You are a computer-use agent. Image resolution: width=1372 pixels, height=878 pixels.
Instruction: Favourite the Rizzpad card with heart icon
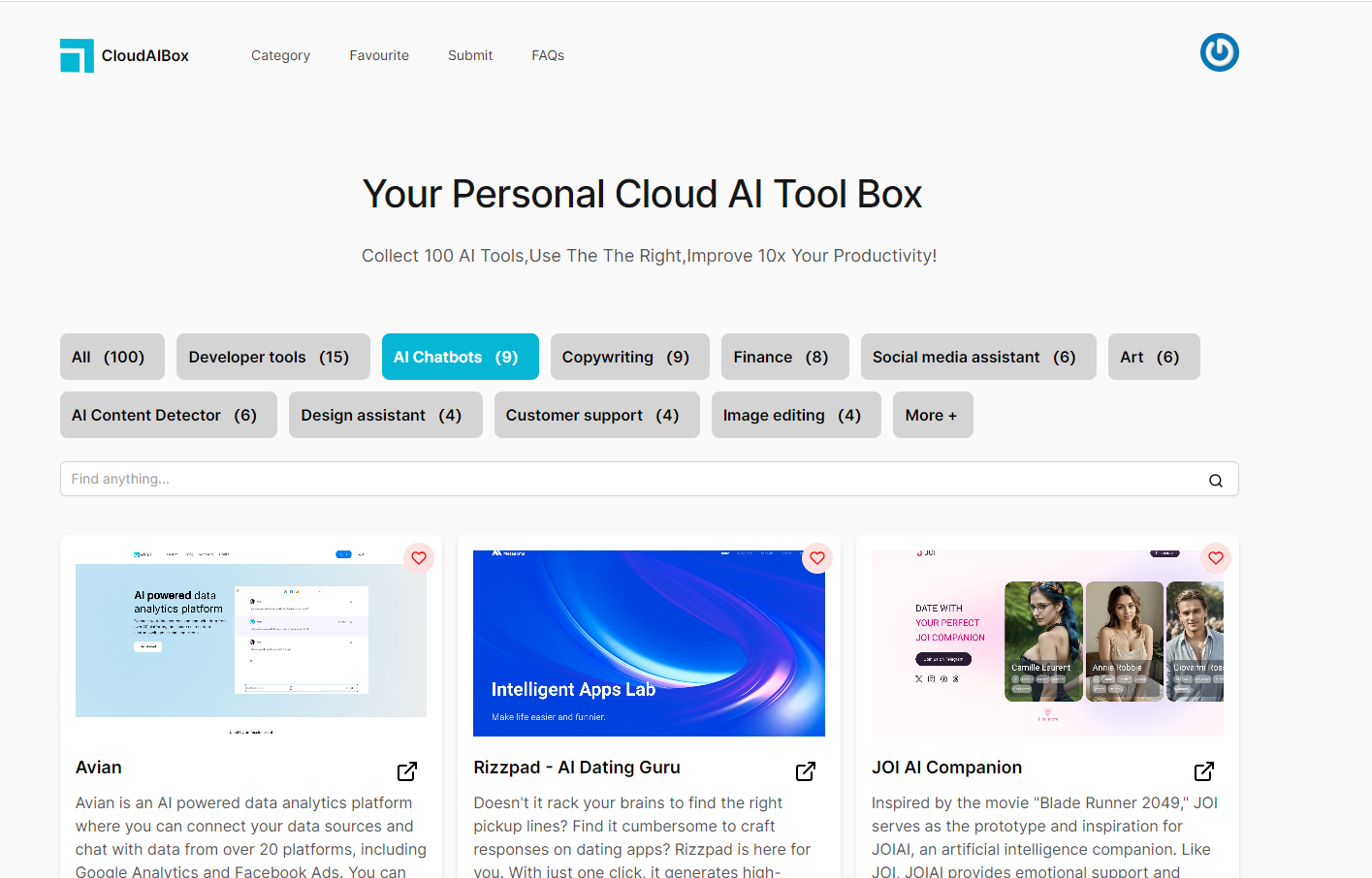pos(817,558)
